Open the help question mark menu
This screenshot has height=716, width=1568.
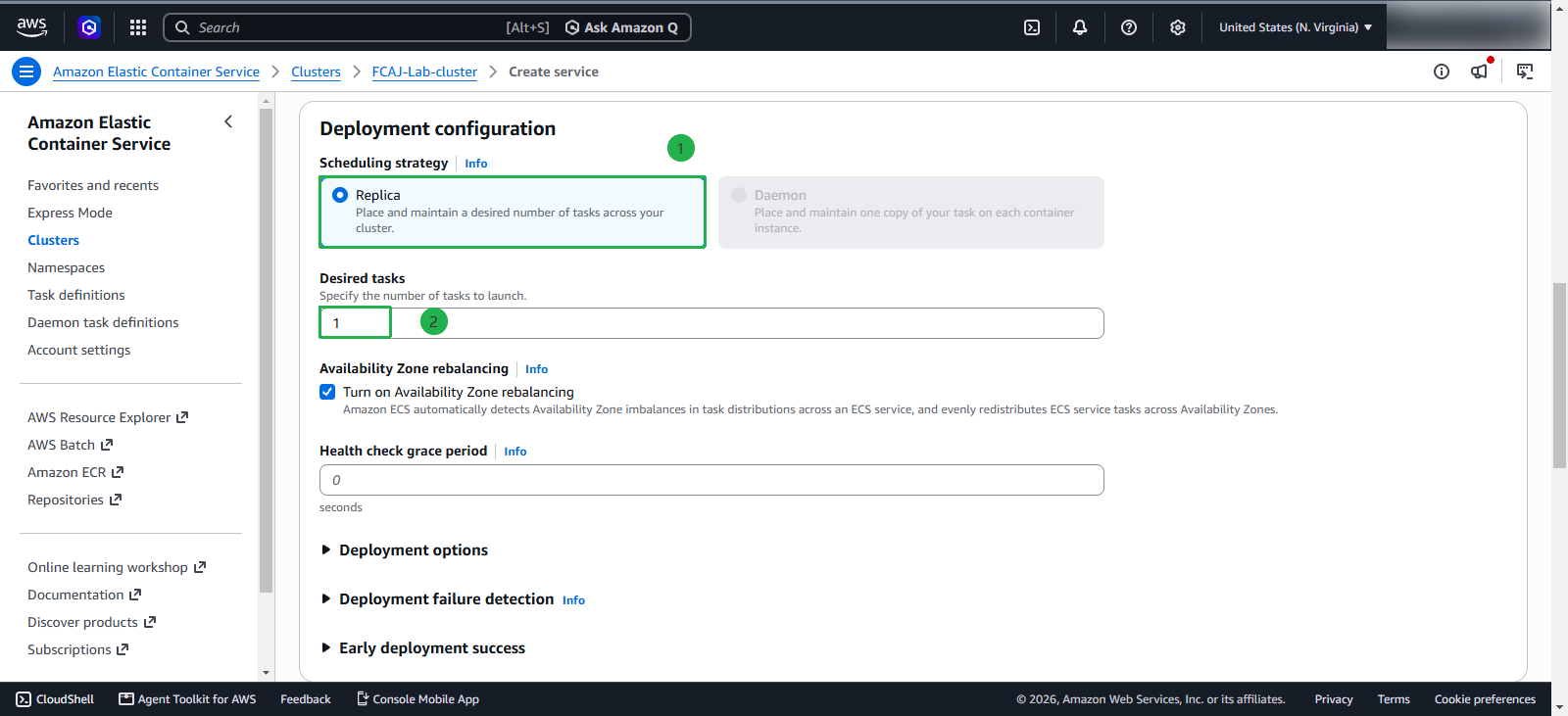pos(1129,27)
